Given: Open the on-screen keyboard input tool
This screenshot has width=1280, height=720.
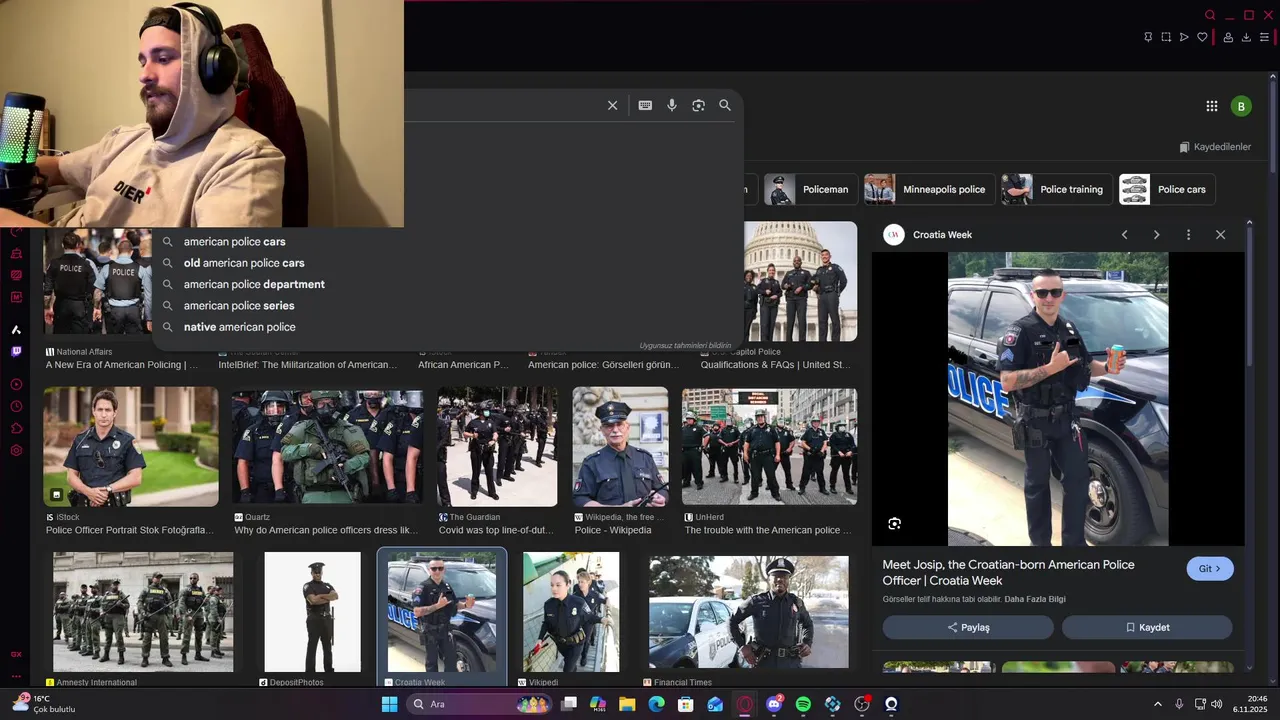Looking at the screenshot, I should click(645, 105).
